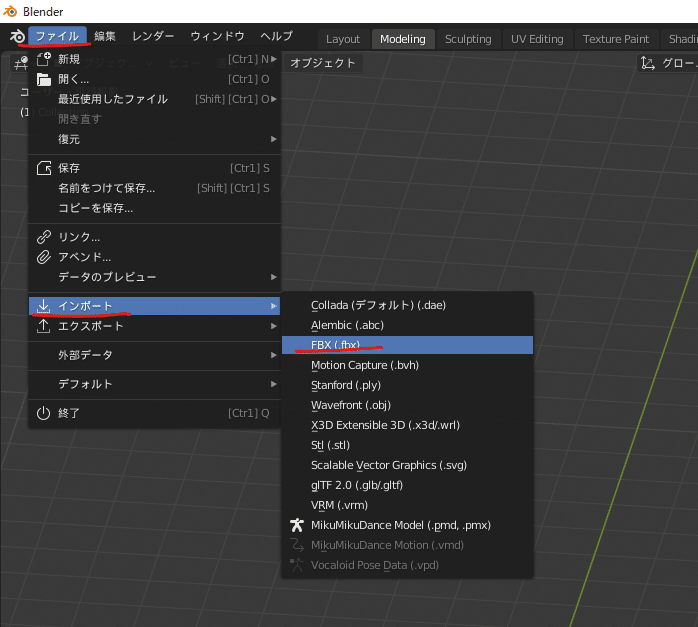Expand the エクスポート submenu arrow
Screen dimensions: 698x627
point(274,326)
